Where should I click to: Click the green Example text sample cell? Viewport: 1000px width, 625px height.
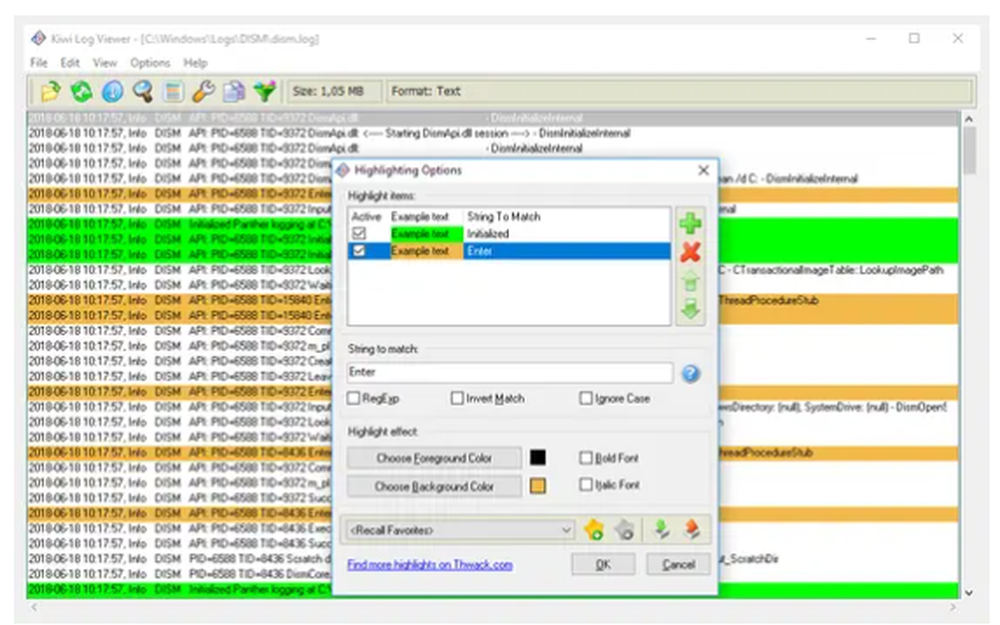click(x=426, y=234)
